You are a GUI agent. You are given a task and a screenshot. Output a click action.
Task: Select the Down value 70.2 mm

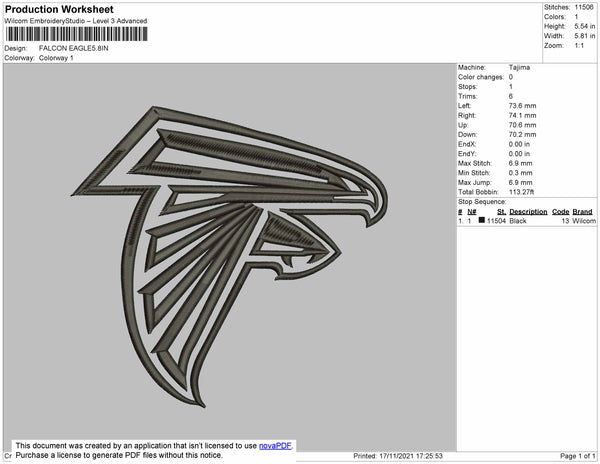(x=522, y=135)
